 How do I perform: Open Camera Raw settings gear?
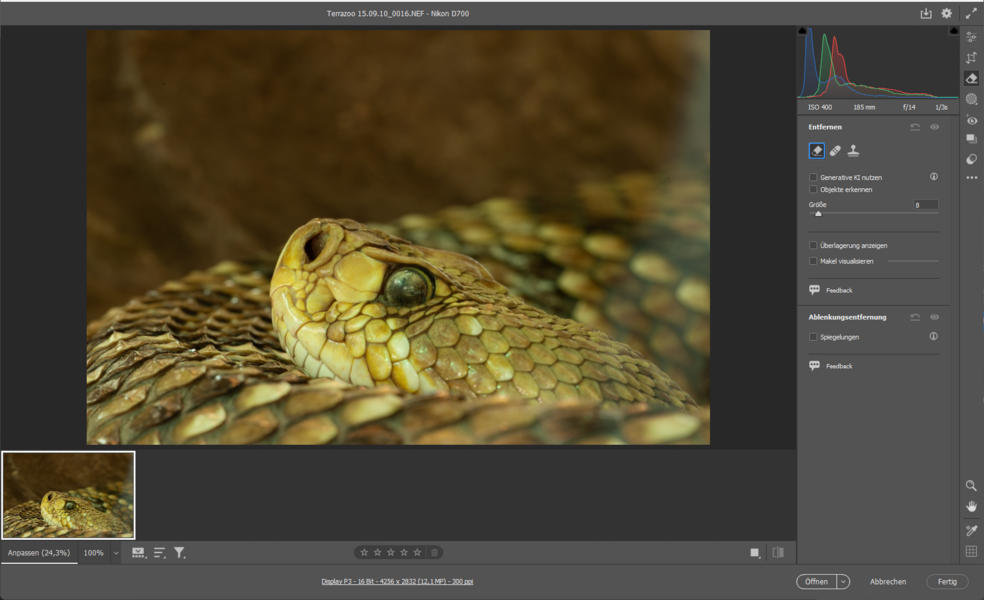(947, 14)
